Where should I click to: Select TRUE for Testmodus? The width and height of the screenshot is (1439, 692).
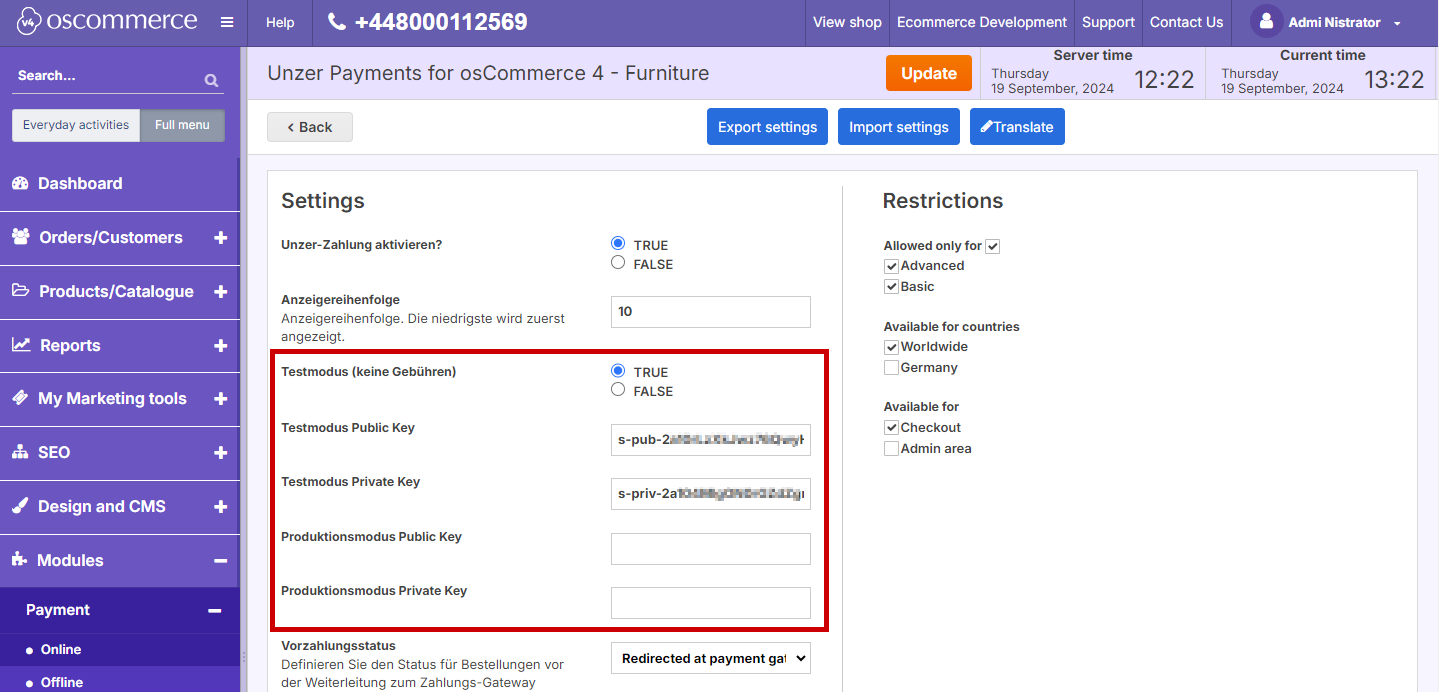pos(618,370)
